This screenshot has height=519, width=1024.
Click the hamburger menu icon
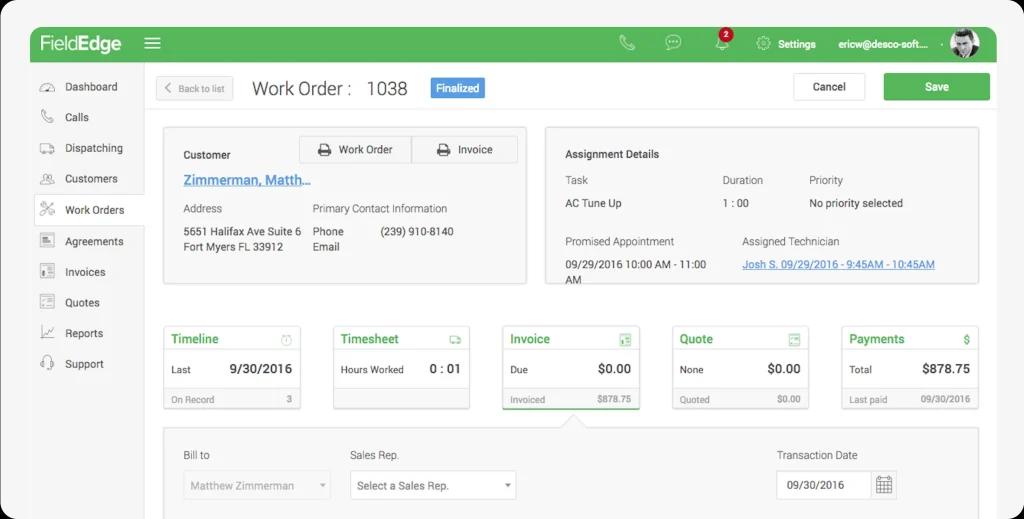pos(152,43)
